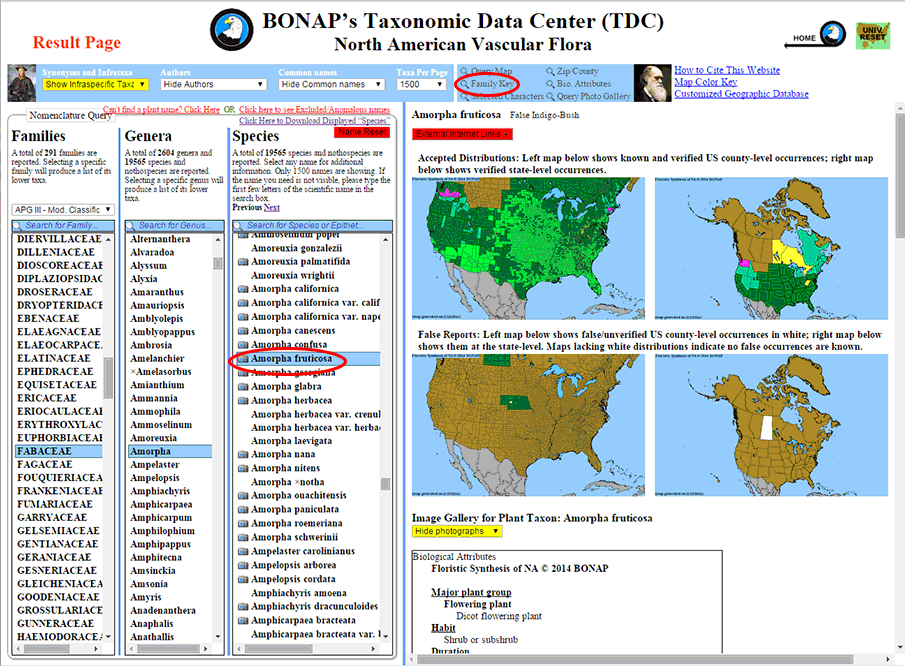Click the BONAP eagle logo in the header
This screenshot has height=666, width=905.
[231, 29]
